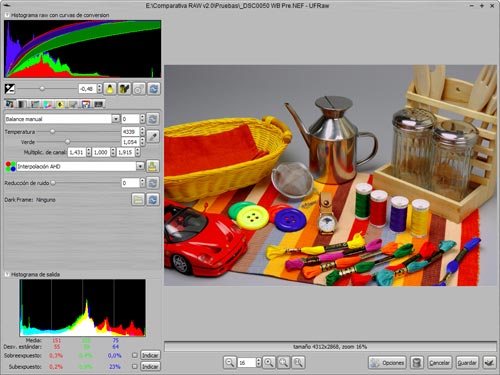Load a dark frame file via folder icon
Screen dimensions: 500x375
coord(138,199)
